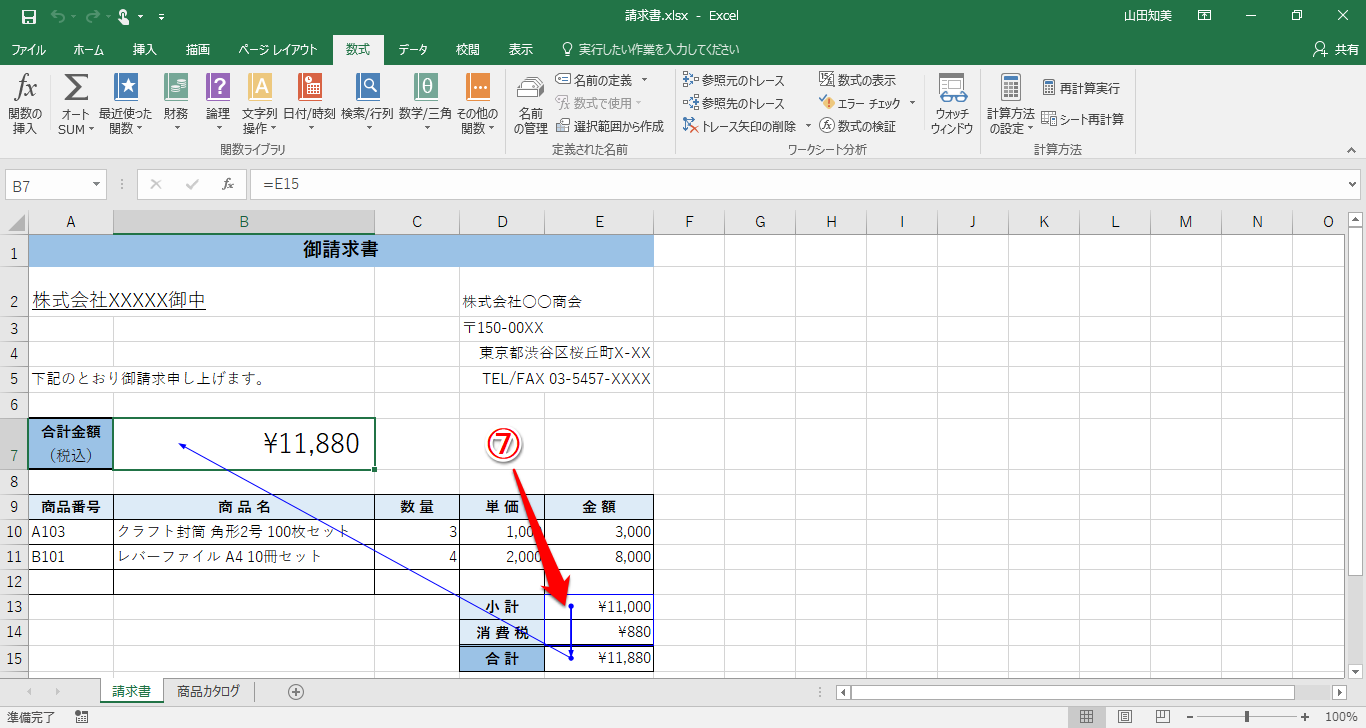Click the Tell Me search box
Screen dimensions: 1366x728
pyautogui.click(x=650, y=49)
